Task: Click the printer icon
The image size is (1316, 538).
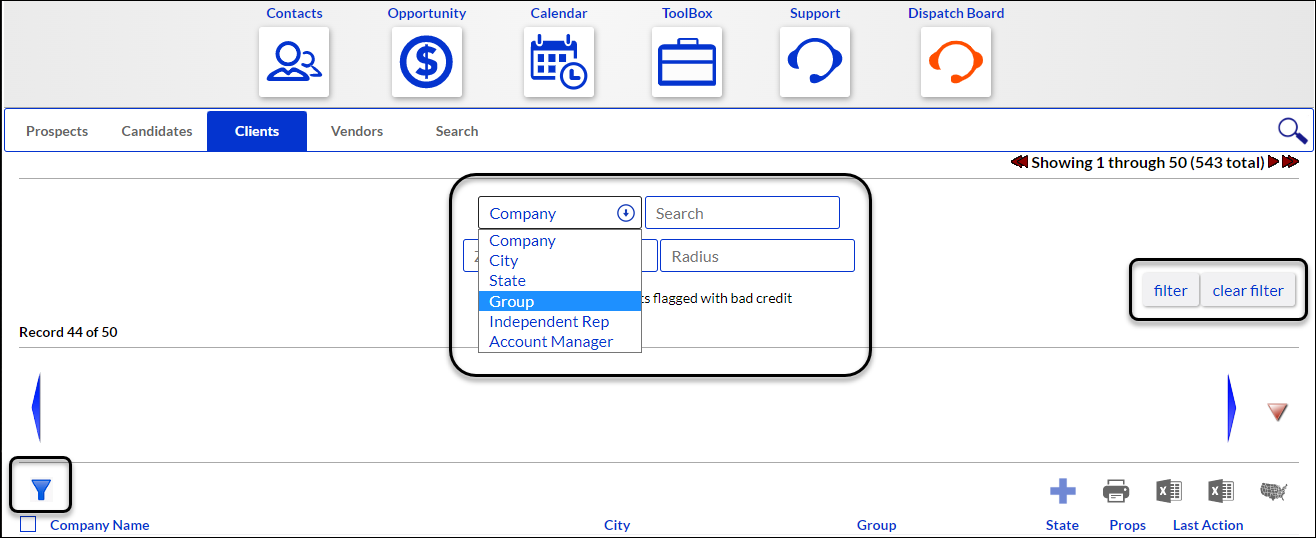Action: [x=1116, y=491]
